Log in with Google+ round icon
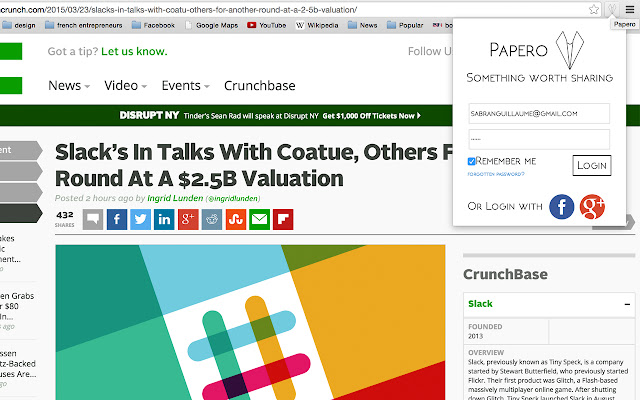Screen dimensions: 640x400 [592, 207]
